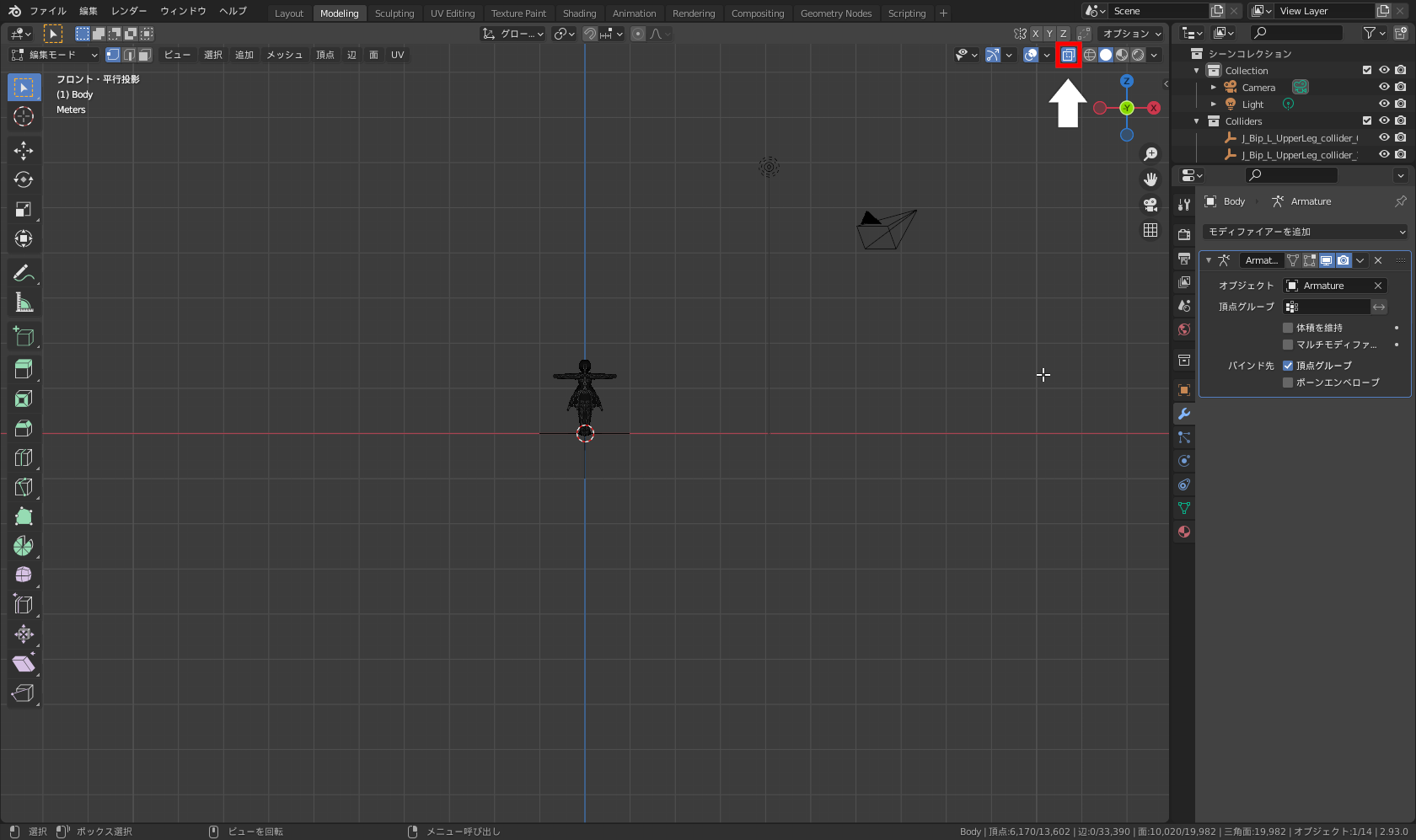
Task: Click the 頂点グループ input field
Action: pyautogui.click(x=1327, y=307)
